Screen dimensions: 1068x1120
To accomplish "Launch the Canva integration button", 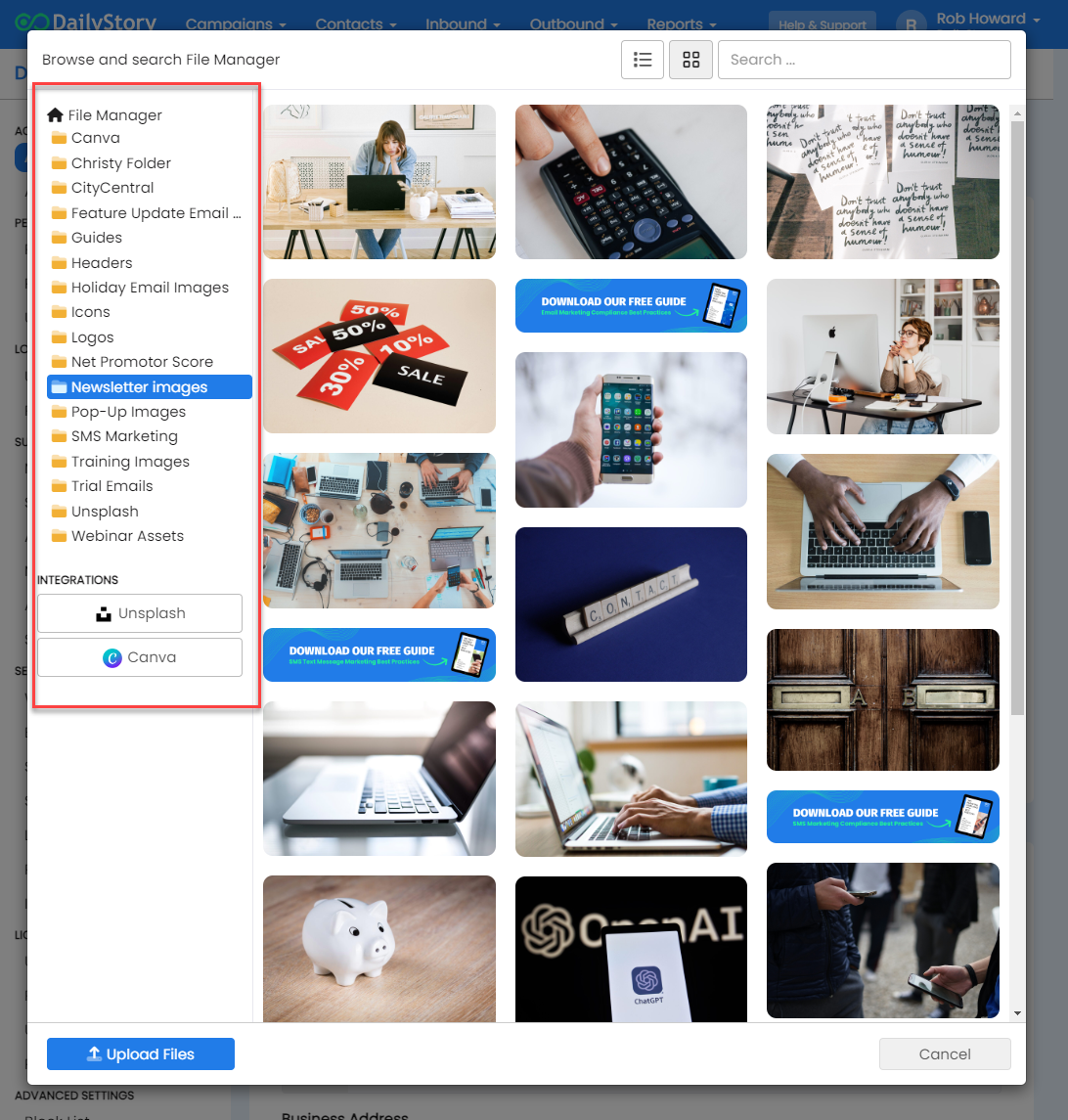I will pyautogui.click(x=140, y=657).
